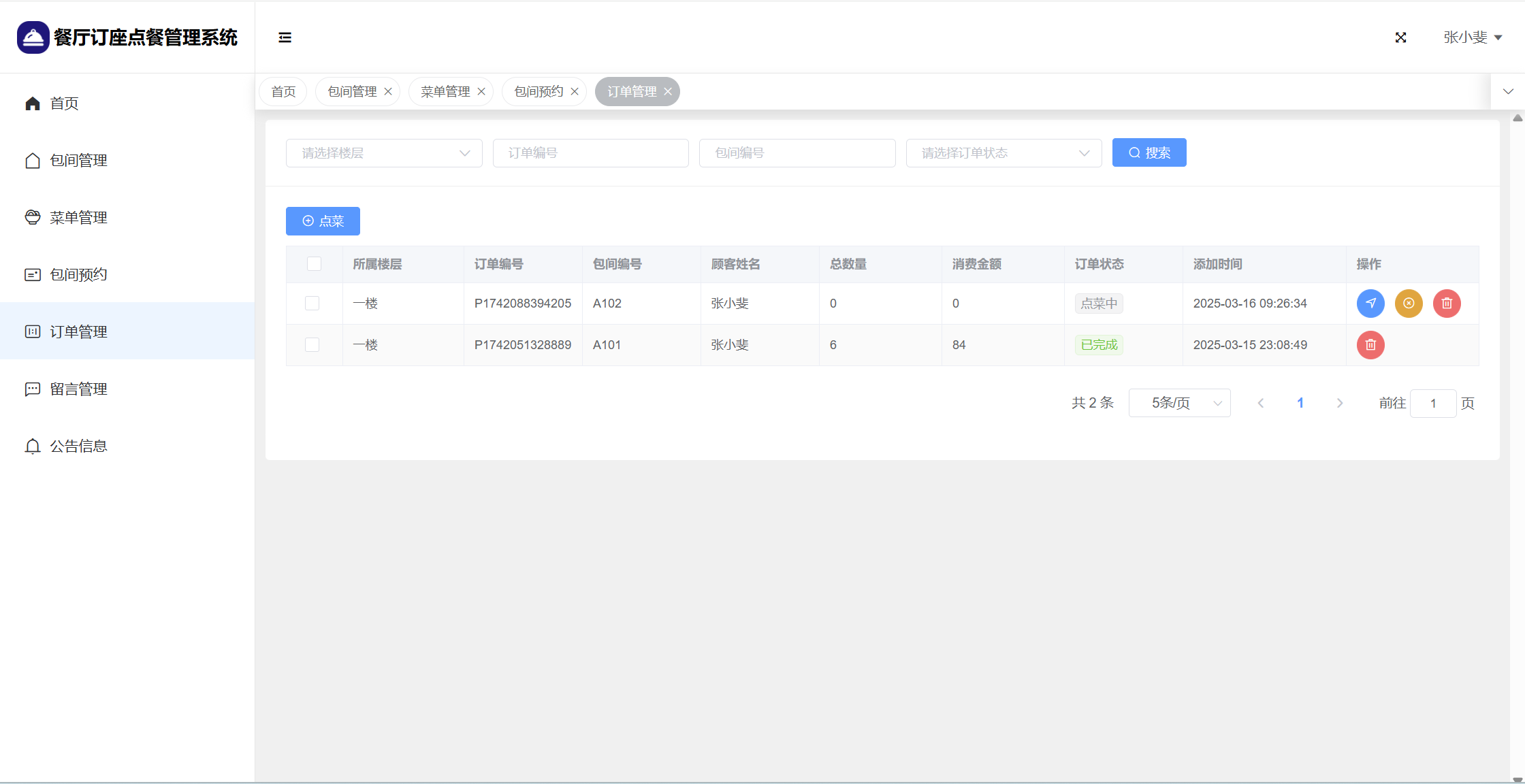
Task: Open 留言管理 in the sidebar menu
Action: (78, 389)
